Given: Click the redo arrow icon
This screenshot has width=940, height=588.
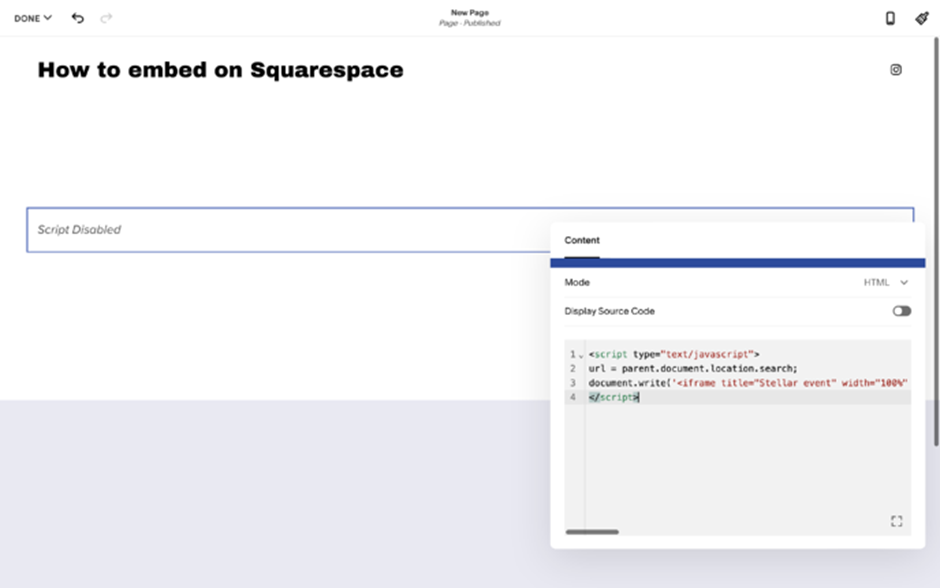Looking at the screenshot, I should click(106, 18).
